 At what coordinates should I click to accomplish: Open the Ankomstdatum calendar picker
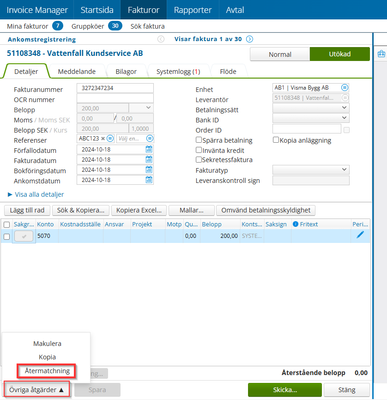click(x=149, y=180)
